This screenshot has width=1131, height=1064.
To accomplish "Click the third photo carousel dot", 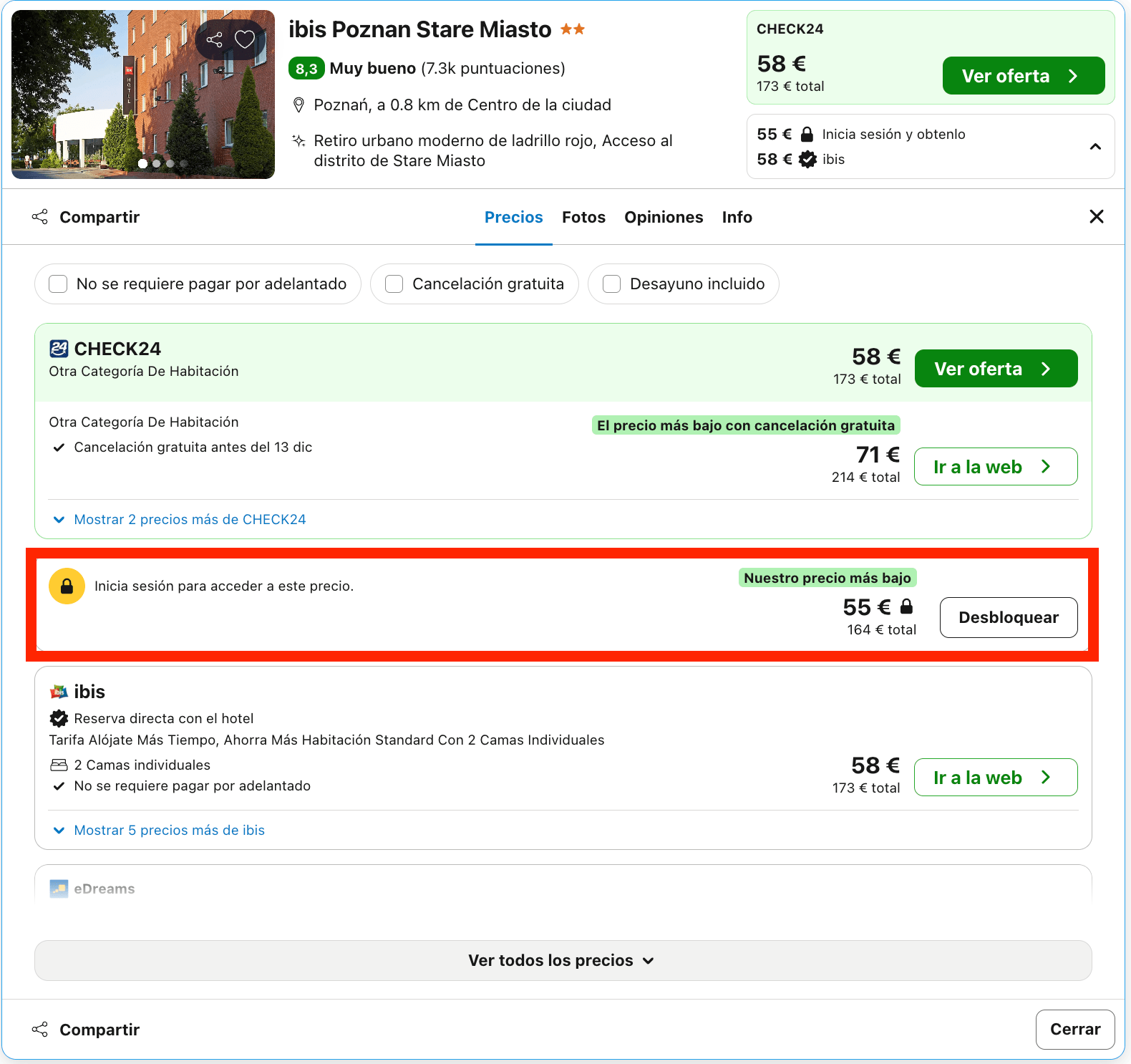I will click(x=170, y=163).
